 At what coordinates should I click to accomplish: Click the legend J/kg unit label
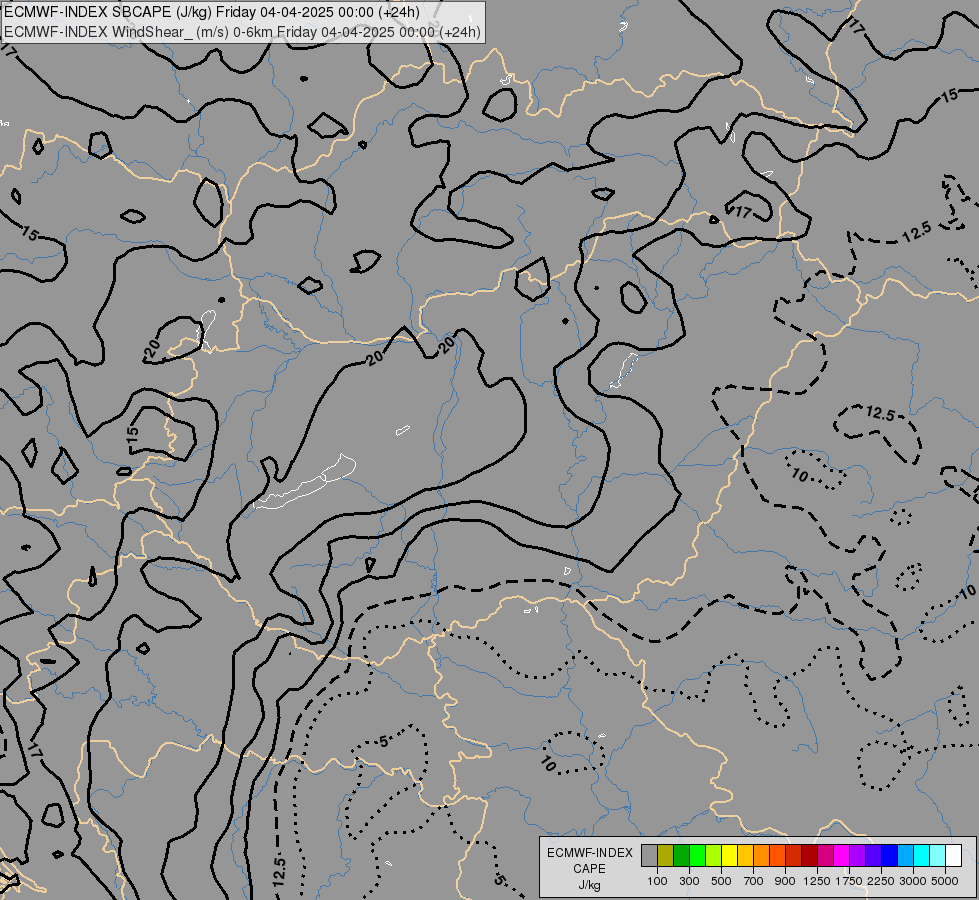tap(589, 886)
